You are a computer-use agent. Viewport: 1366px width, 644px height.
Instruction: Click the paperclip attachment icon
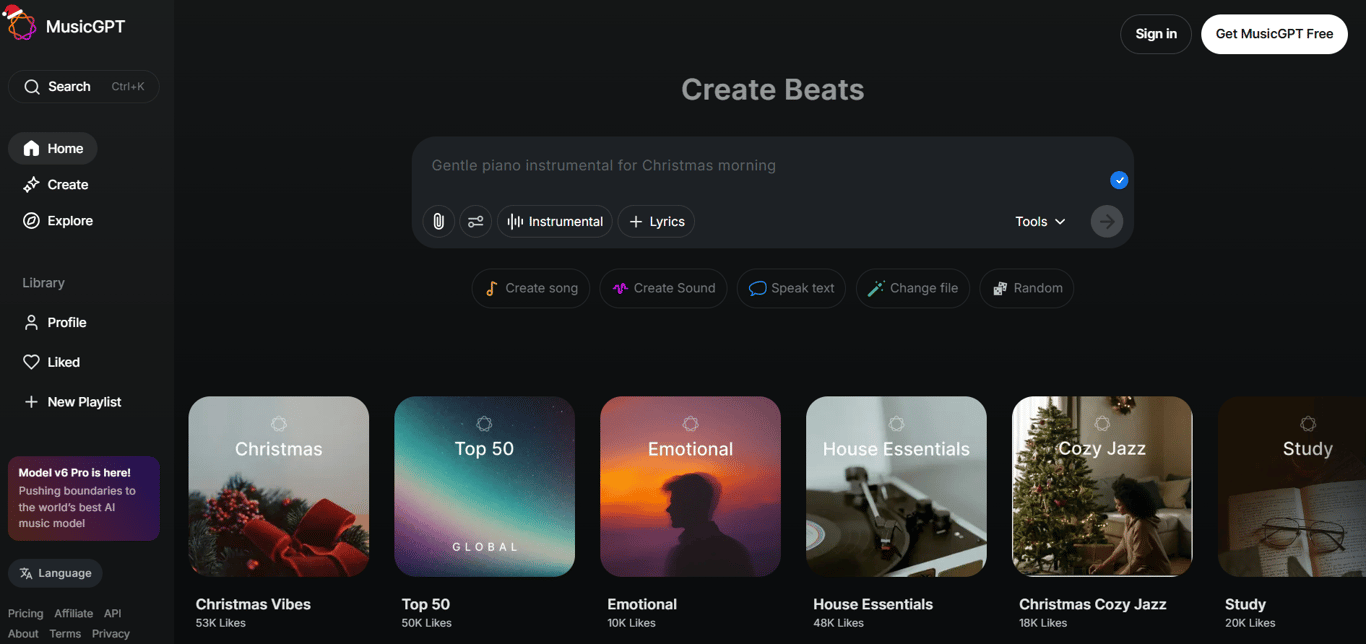click(438, 221)
